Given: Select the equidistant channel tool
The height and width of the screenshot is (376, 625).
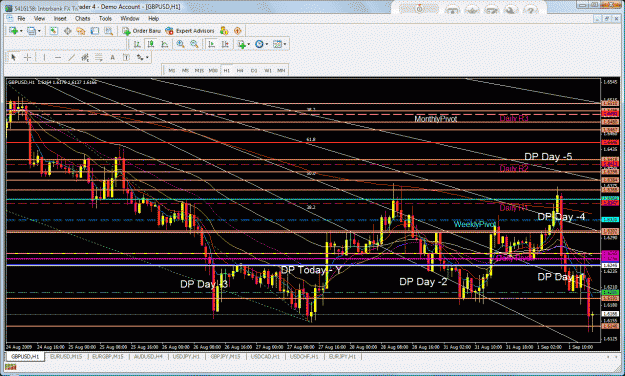Looking at the screenshot, I should click(x=85, y=57).
